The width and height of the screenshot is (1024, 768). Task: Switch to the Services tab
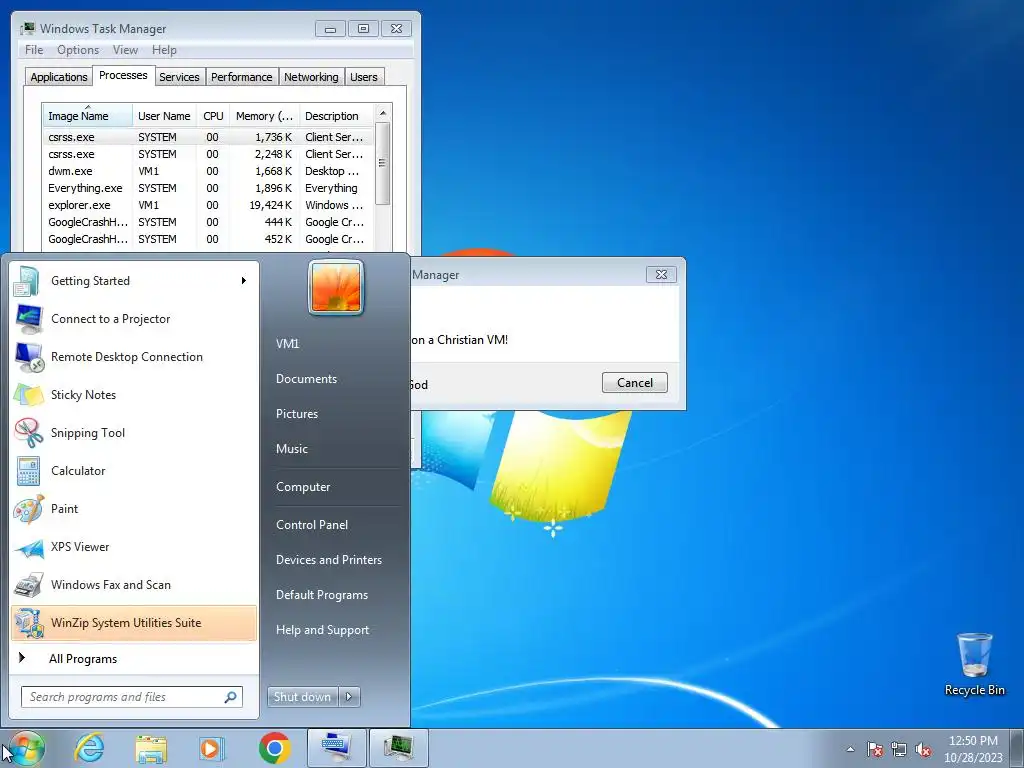click(x=179, y=77)
